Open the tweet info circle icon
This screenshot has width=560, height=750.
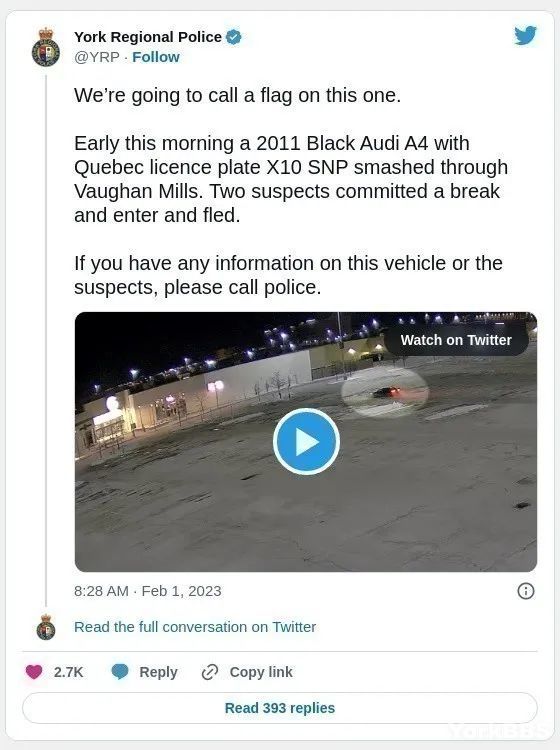click(x=526, y=591)
